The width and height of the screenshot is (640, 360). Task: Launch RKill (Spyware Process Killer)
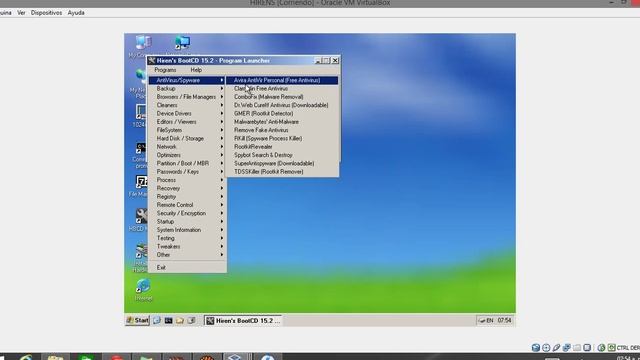(x=282, y=139)
